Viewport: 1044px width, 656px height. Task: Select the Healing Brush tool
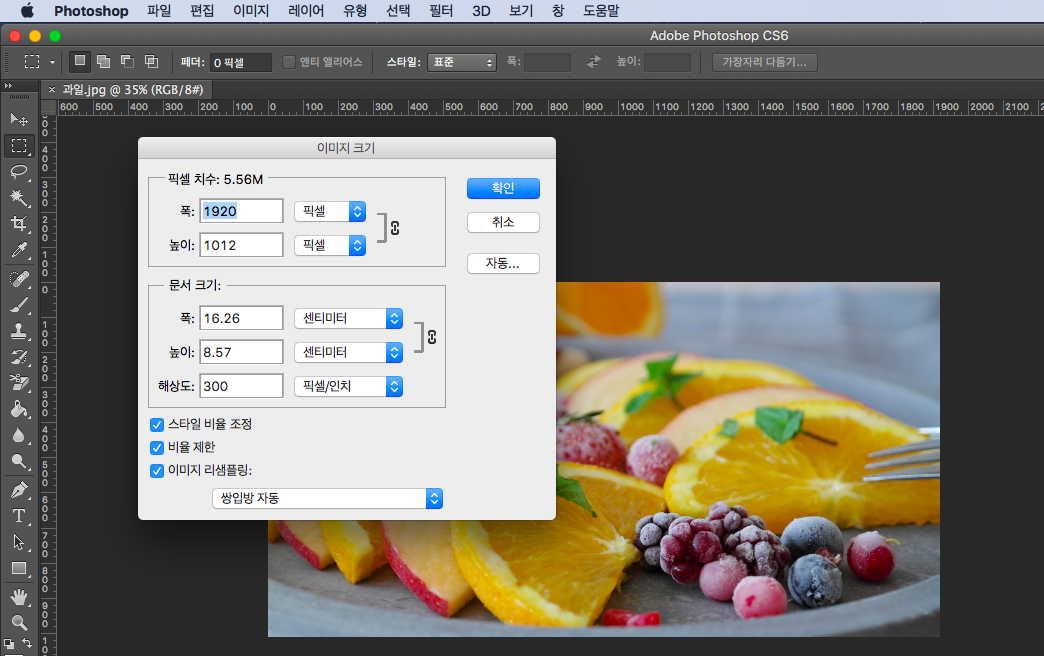click(19, 278)
